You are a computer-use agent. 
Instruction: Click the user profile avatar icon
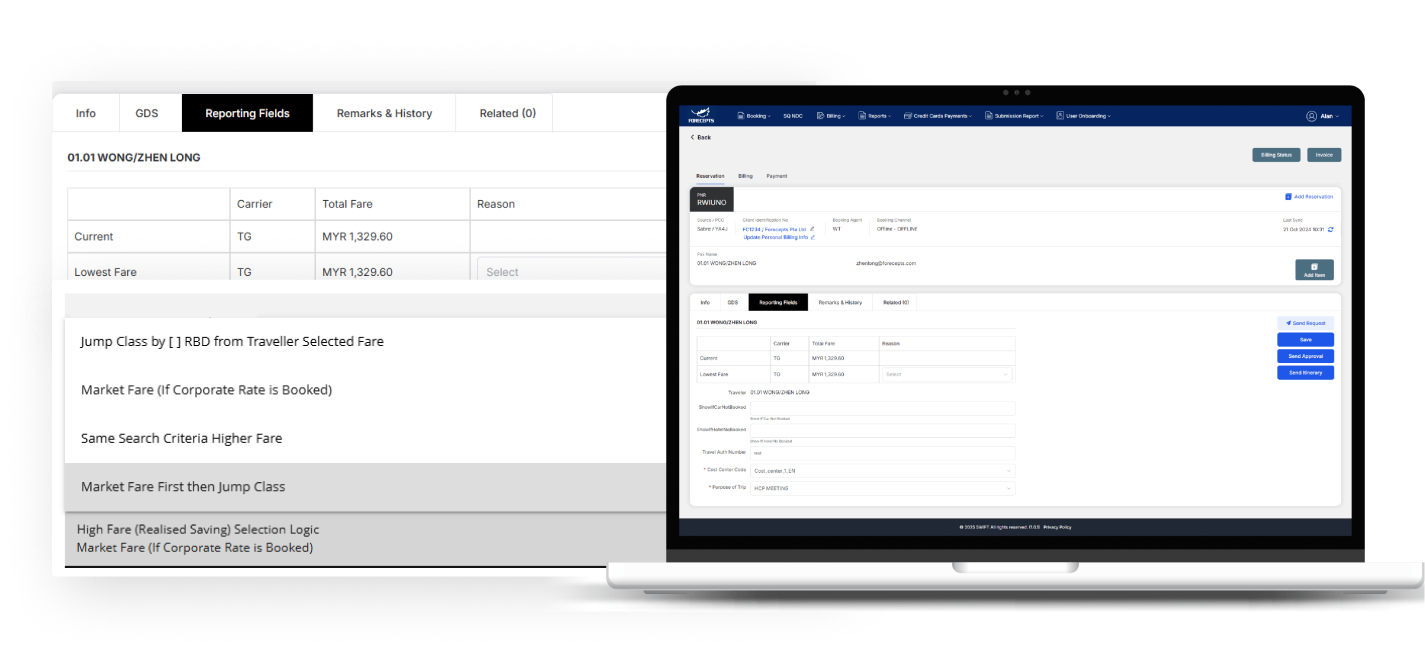1311,116
